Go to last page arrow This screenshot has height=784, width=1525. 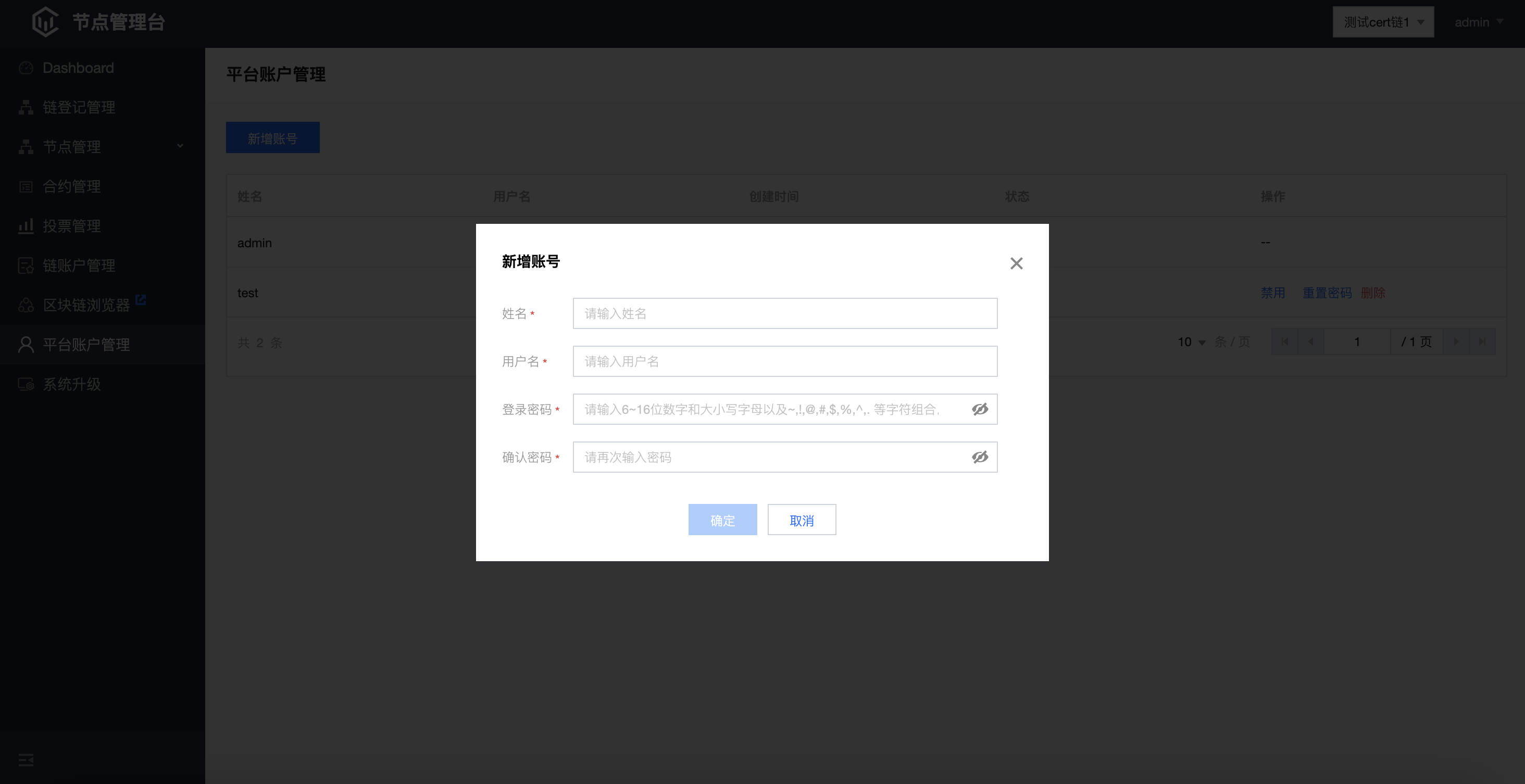tap(1482, 342)
